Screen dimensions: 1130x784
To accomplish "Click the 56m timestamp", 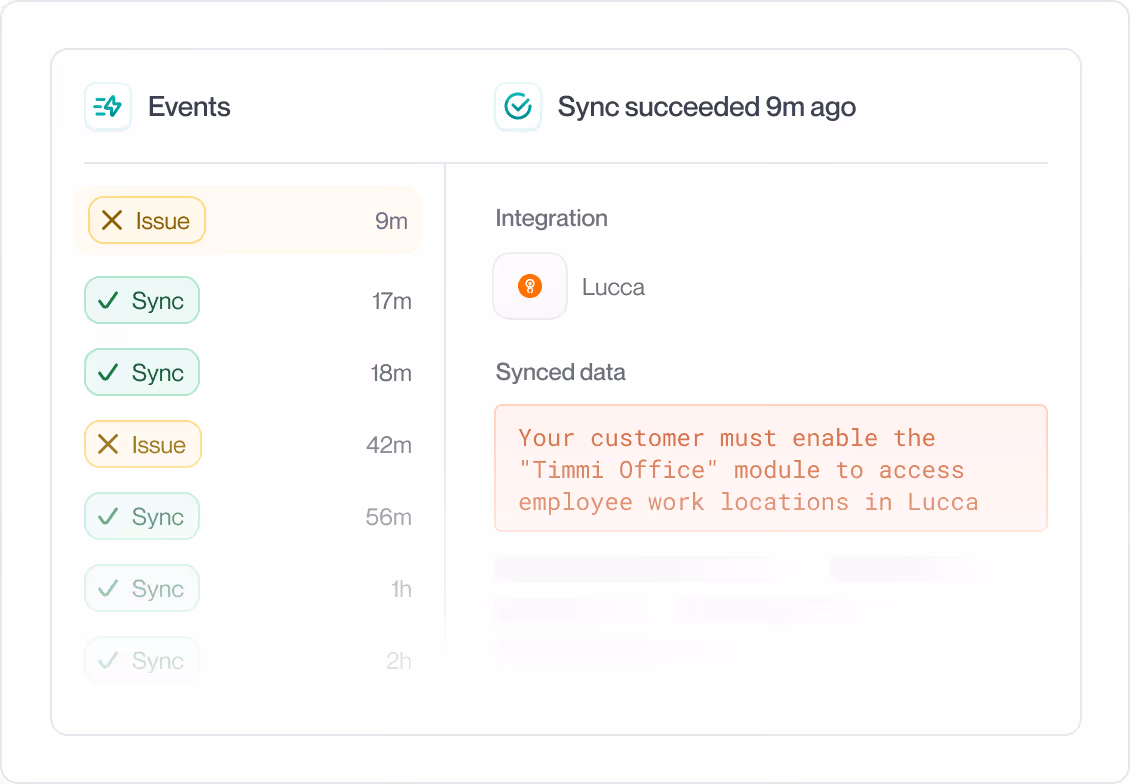I will point(388,517).
